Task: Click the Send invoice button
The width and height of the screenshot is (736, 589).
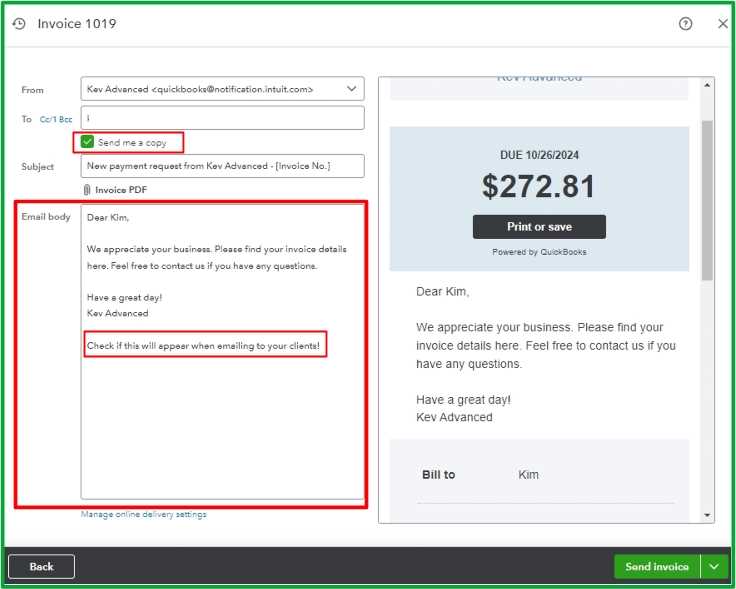Action: click(x=657, y=566)
